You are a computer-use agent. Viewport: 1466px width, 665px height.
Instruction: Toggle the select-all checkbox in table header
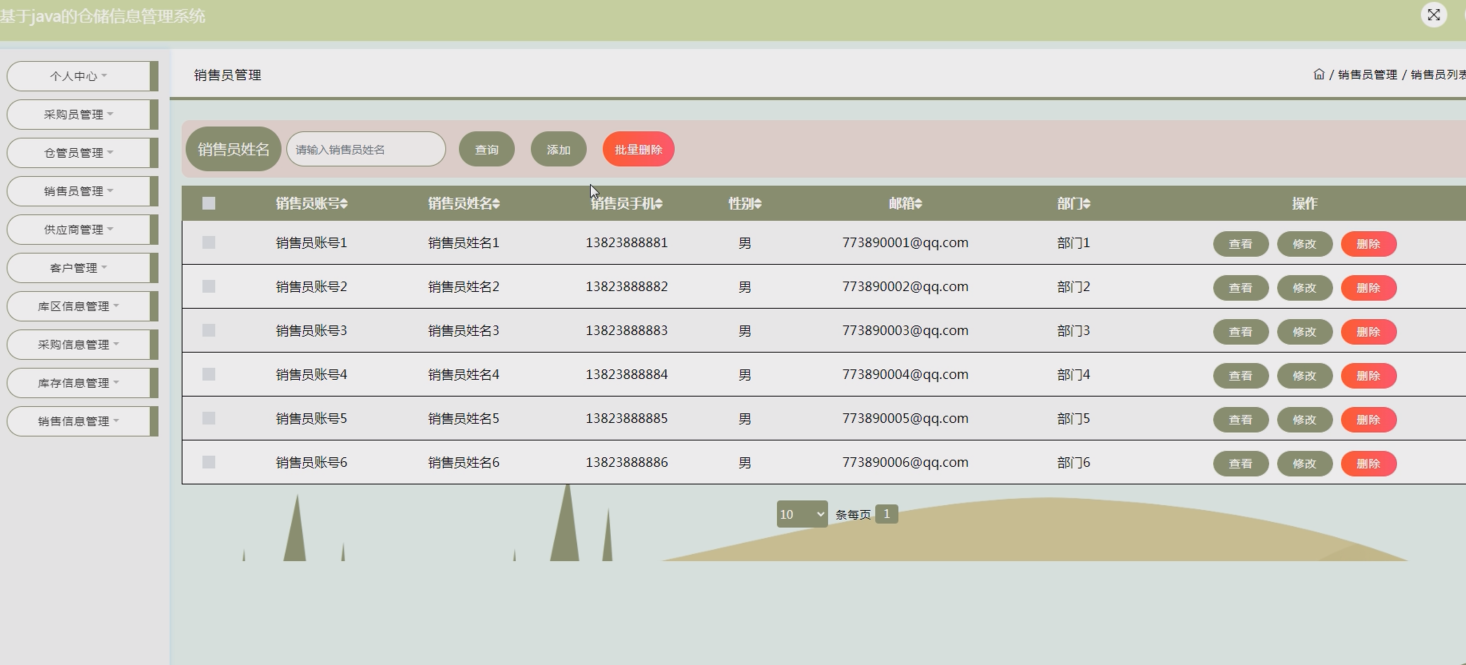(209, 203)
